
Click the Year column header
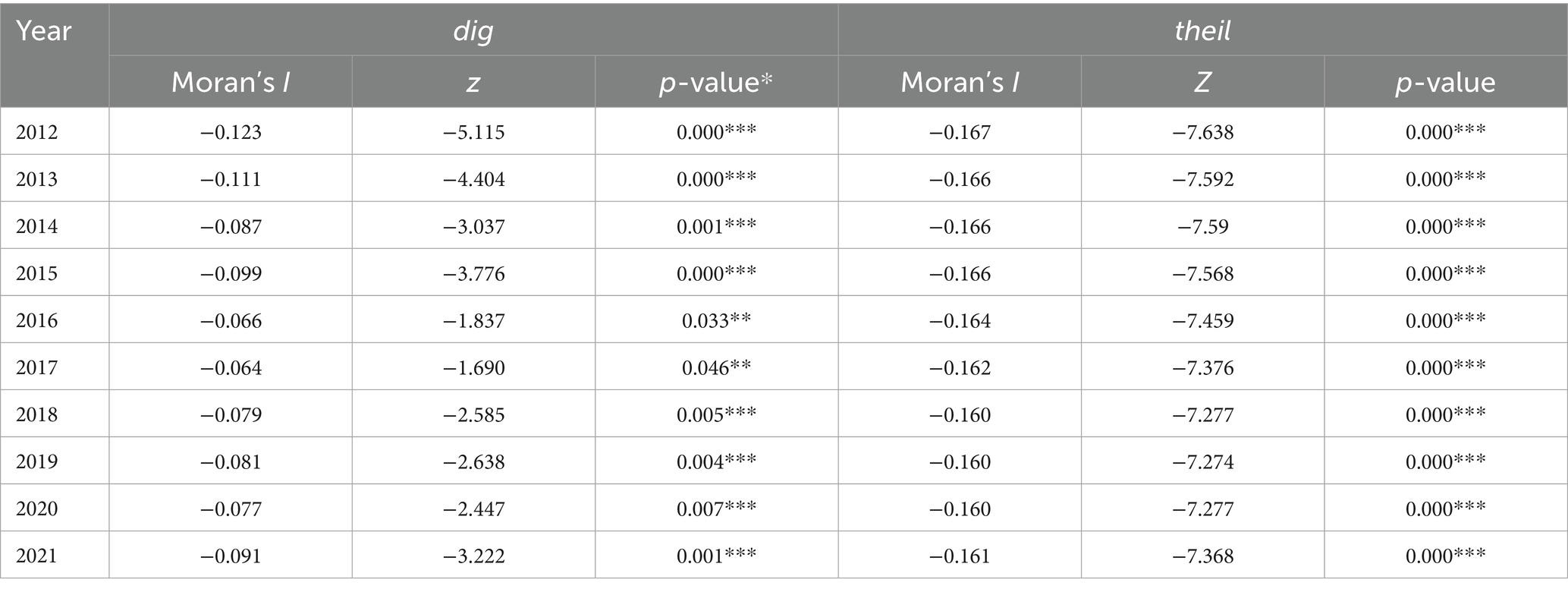(x=44, y=32)
